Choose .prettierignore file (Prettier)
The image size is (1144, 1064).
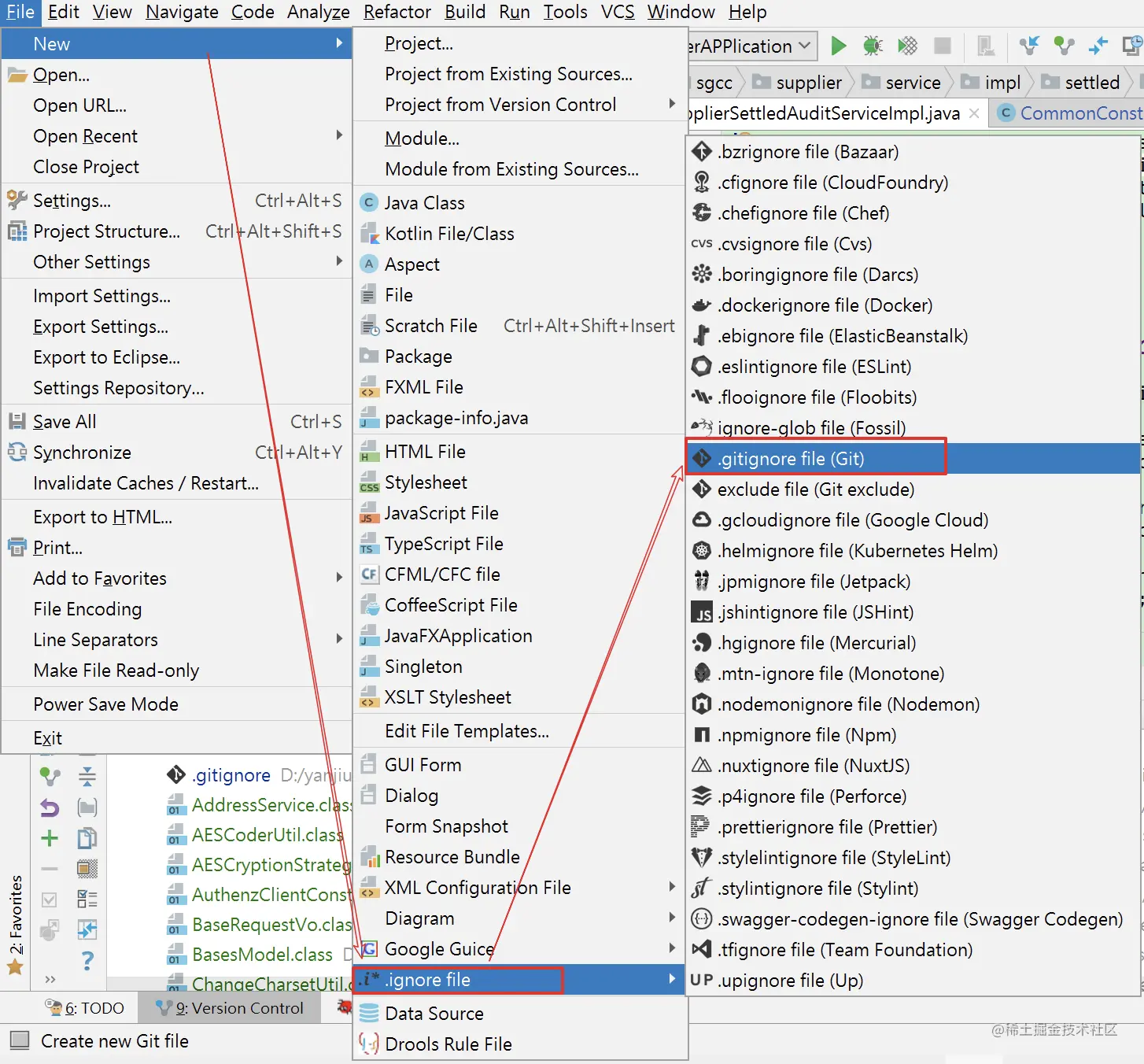click(x=914, y=827)
